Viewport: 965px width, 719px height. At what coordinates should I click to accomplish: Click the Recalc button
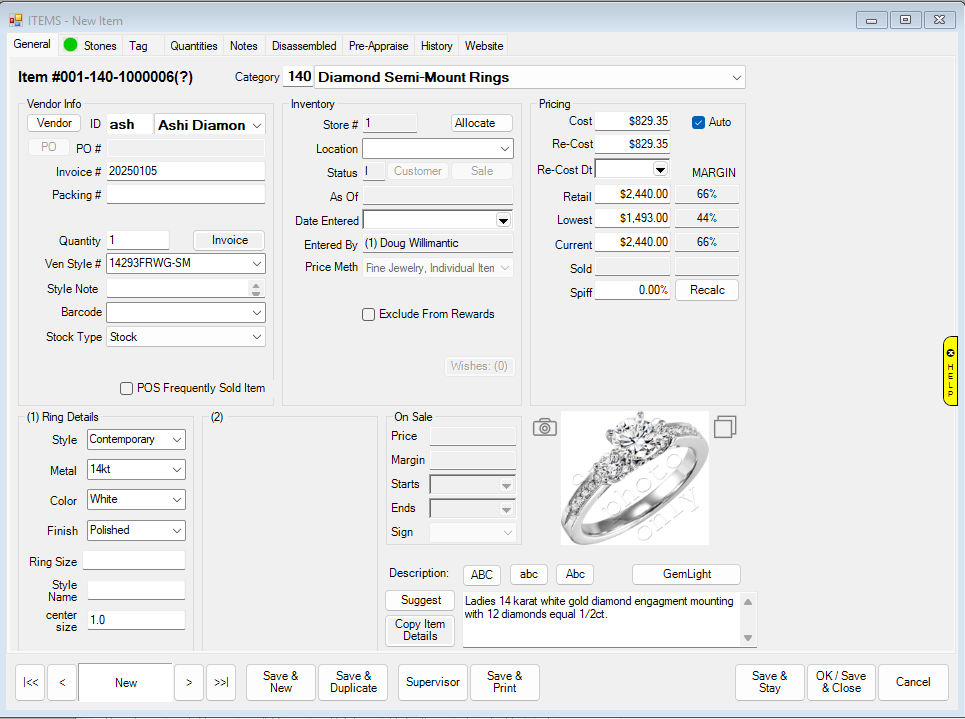pyautogui.click(x=707, y=290)
